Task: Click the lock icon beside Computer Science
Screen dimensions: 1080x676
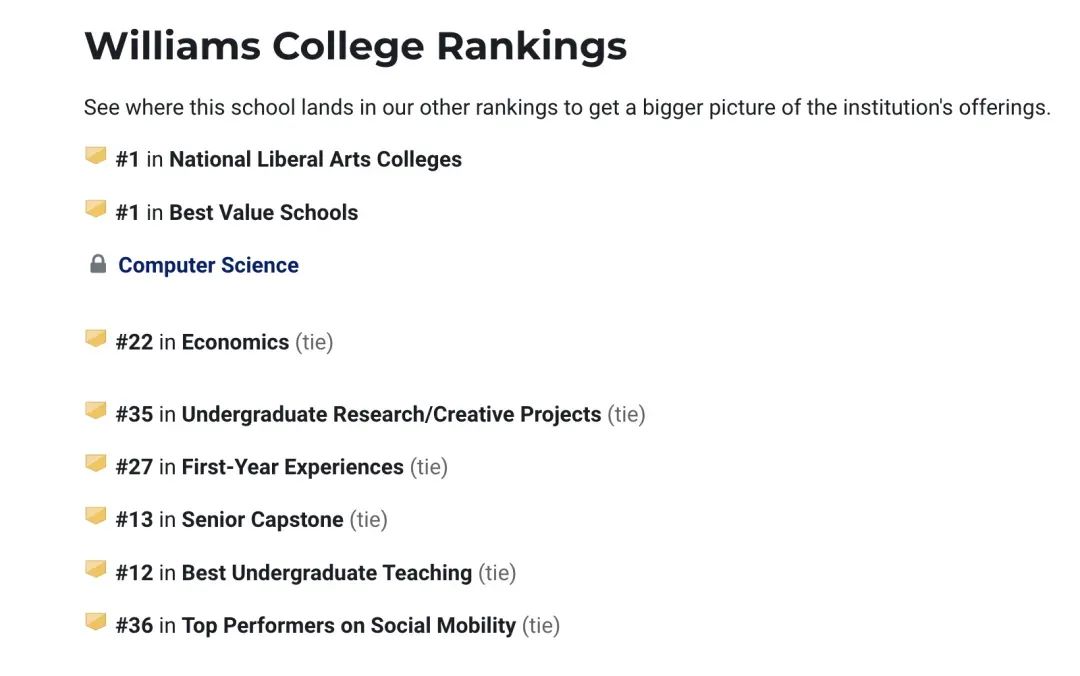Action: (x=98, y=264)
